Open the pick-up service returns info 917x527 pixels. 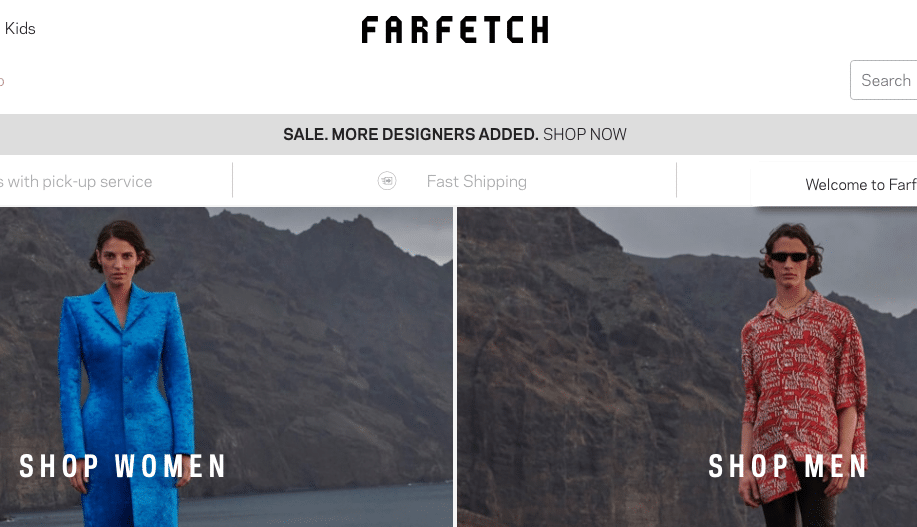[x=76, y=181]
